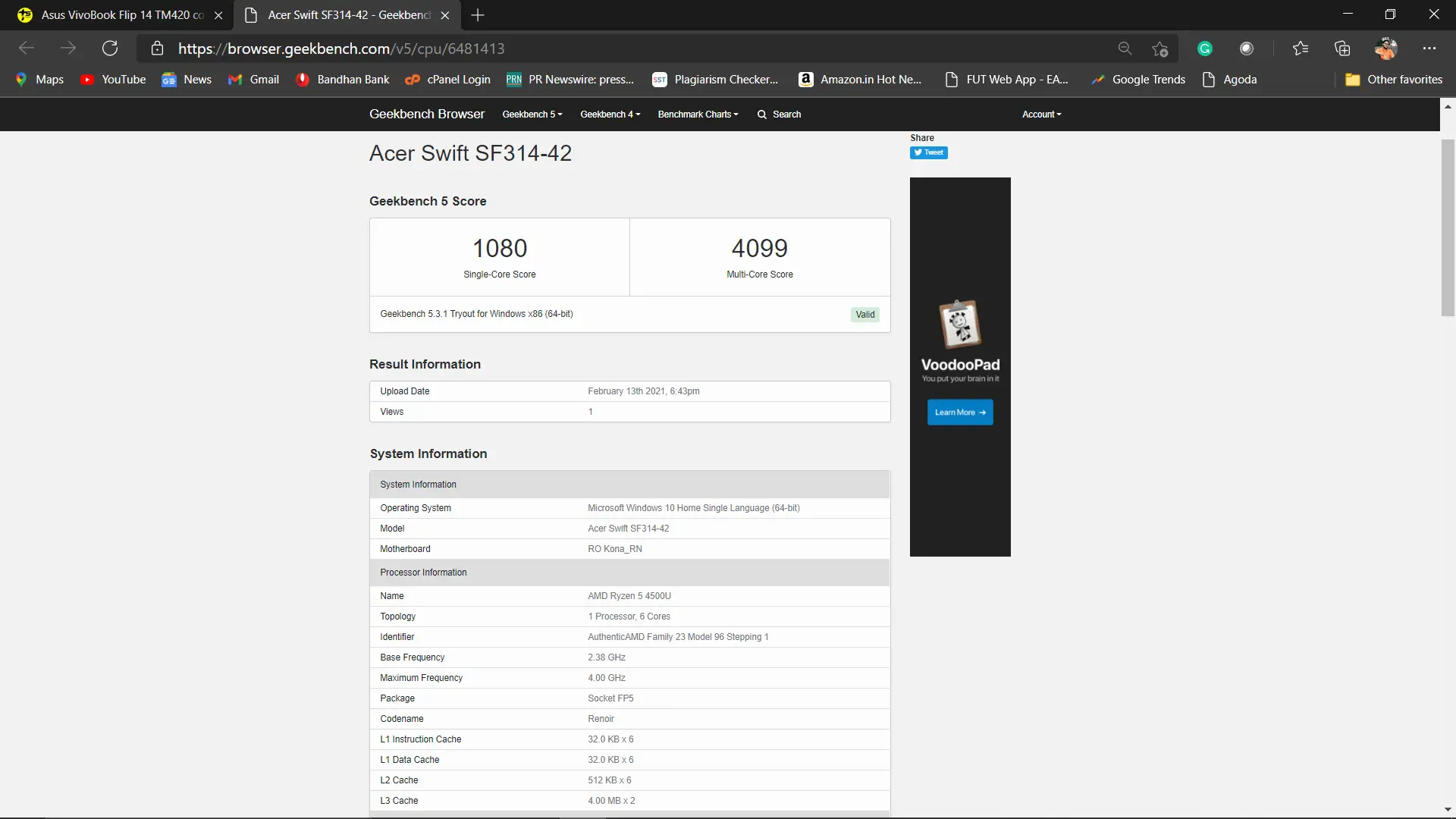Click the address bar URL
Screen dimensions: 1456x819
341,49
